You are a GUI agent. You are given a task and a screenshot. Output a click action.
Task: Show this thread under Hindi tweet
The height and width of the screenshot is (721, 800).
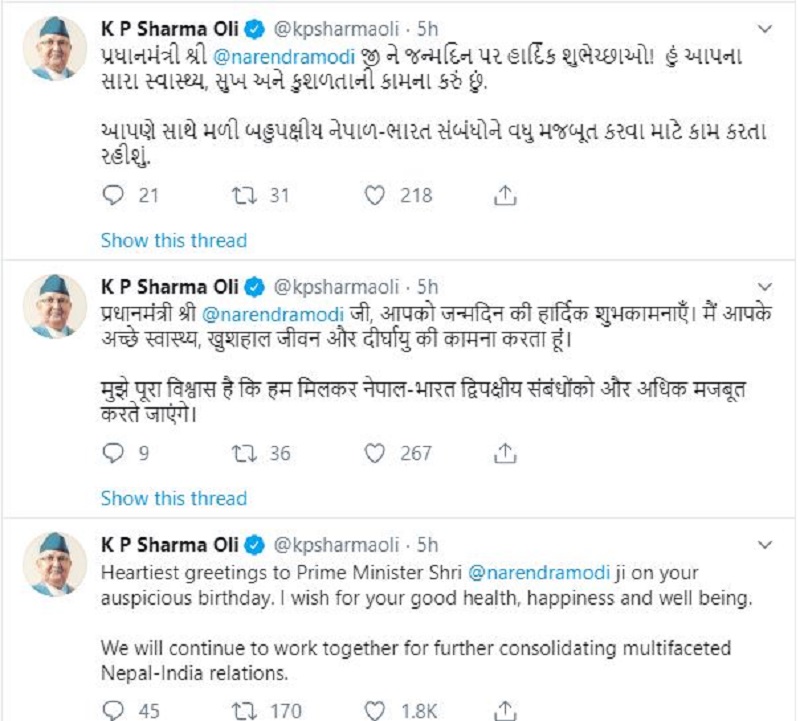coord(173,498)
